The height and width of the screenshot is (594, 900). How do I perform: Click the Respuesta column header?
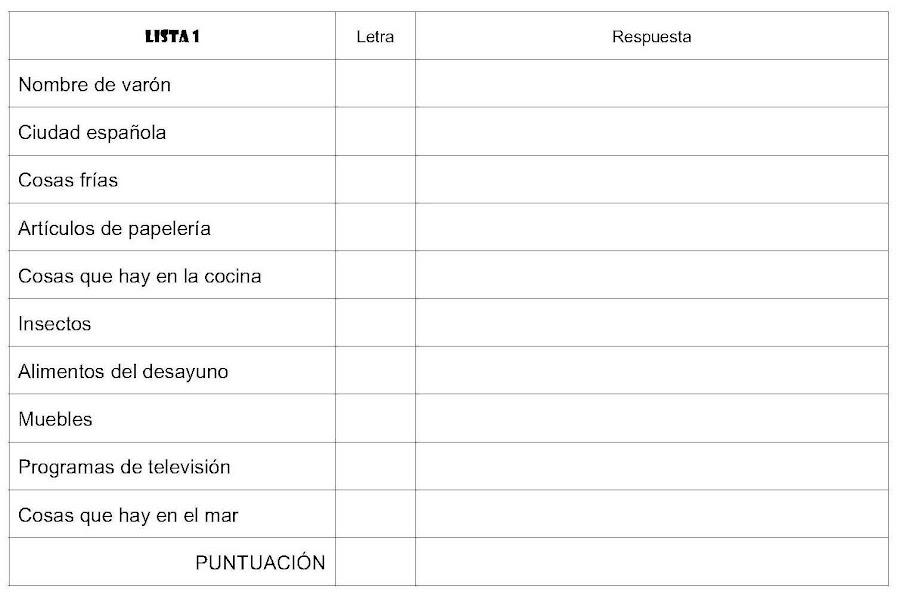(x=651, y=37)
